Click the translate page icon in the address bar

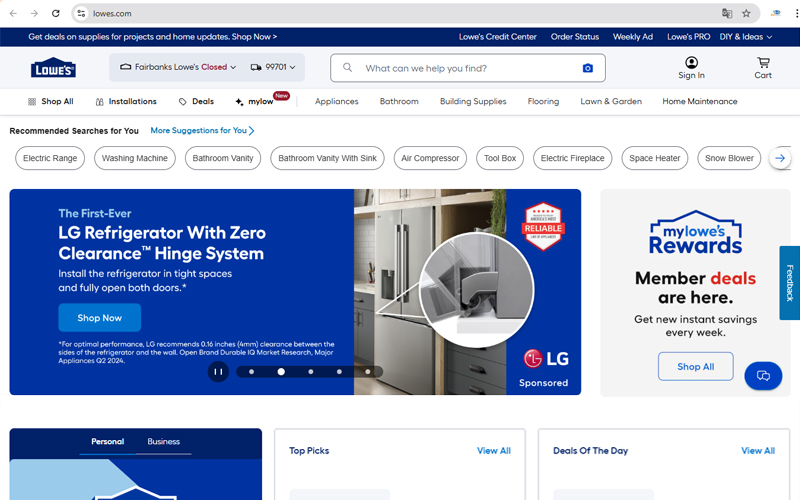[x=727, y=13]
